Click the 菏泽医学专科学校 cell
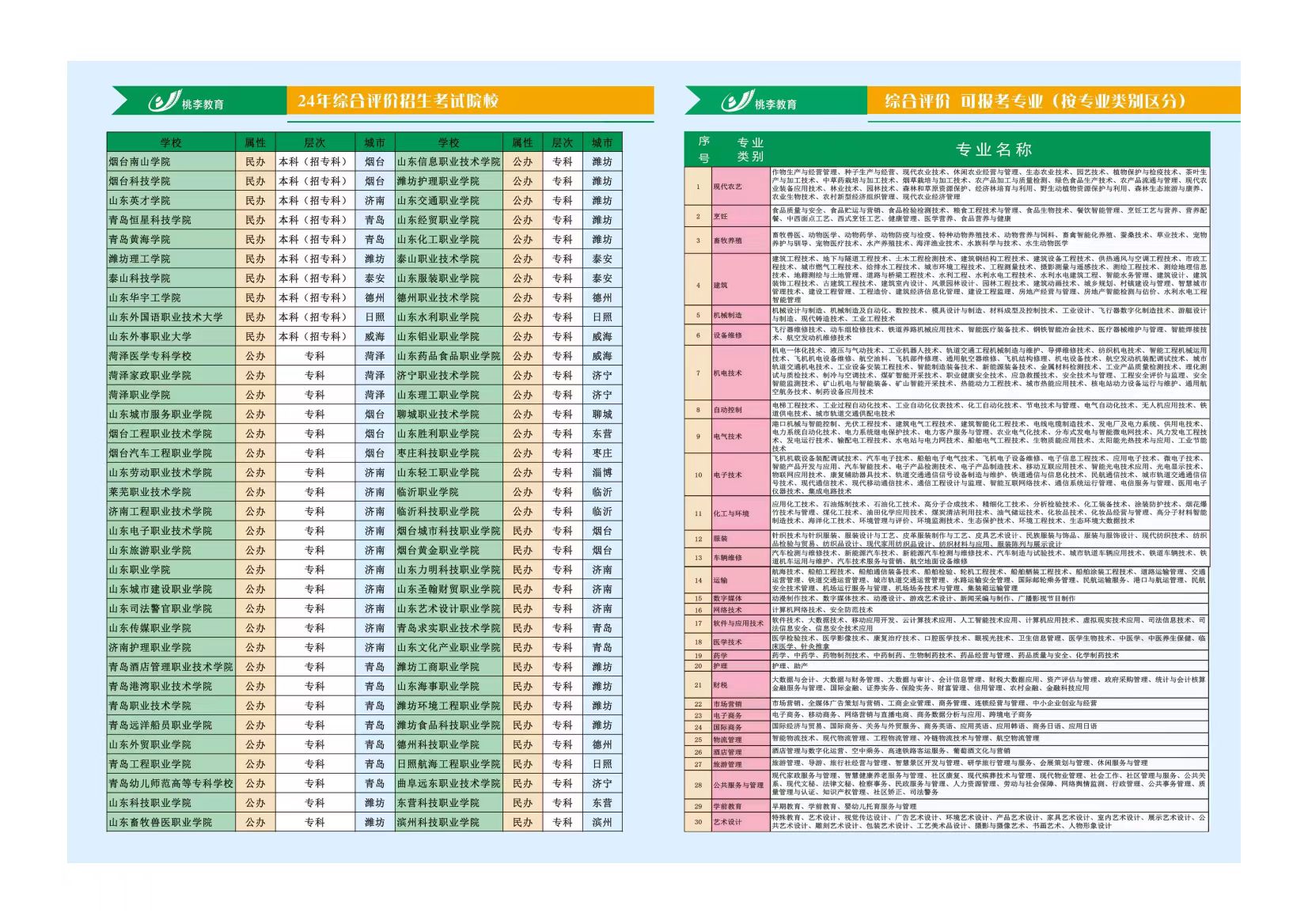Screen dimensions: 1308x924 [x=171, y=356]
